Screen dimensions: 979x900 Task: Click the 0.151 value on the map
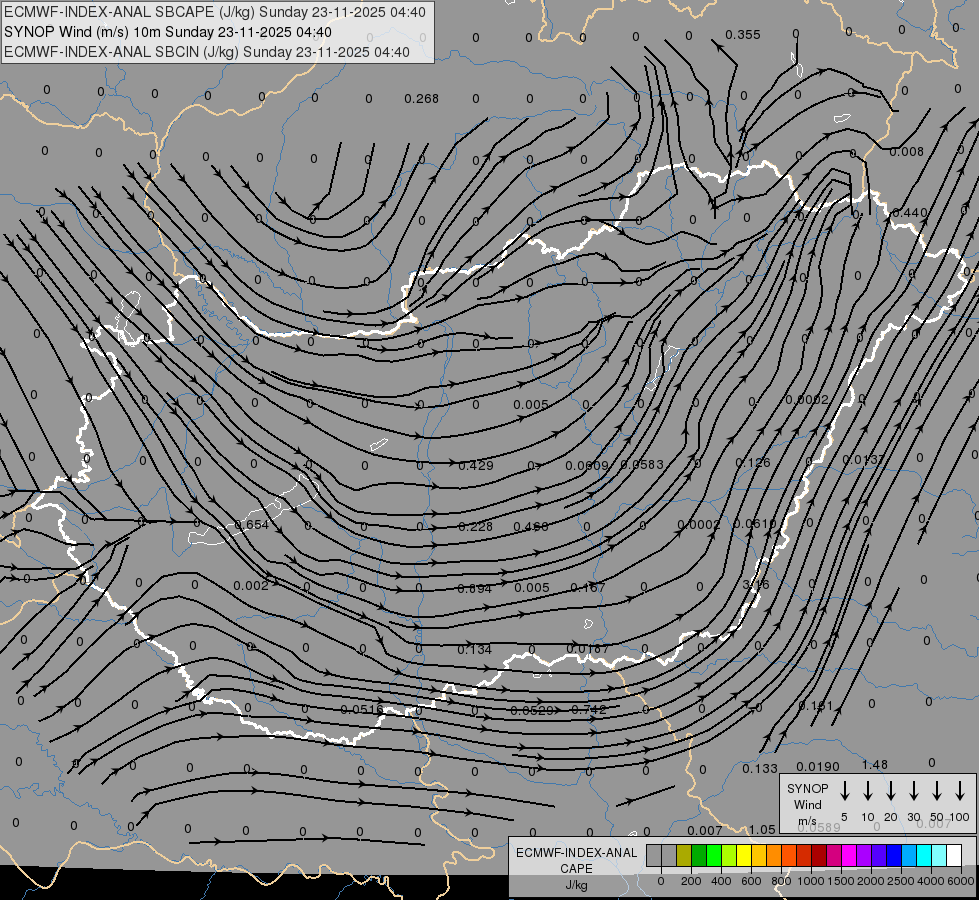pyautogui.click(x=815, y=706)
